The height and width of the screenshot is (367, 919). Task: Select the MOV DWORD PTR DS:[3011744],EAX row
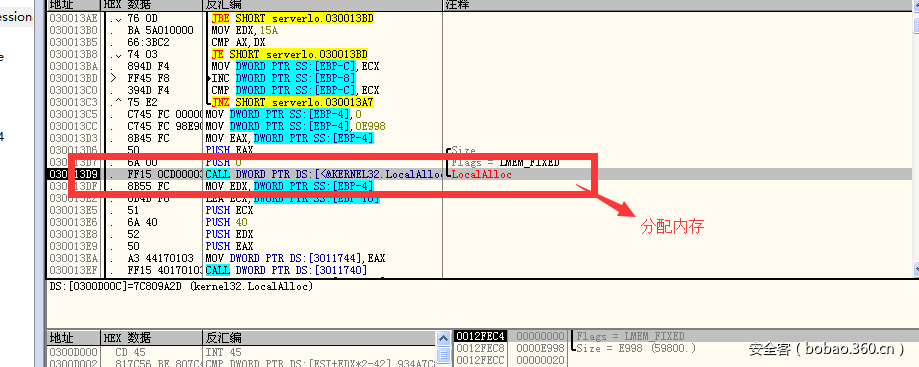coord(295,258)
